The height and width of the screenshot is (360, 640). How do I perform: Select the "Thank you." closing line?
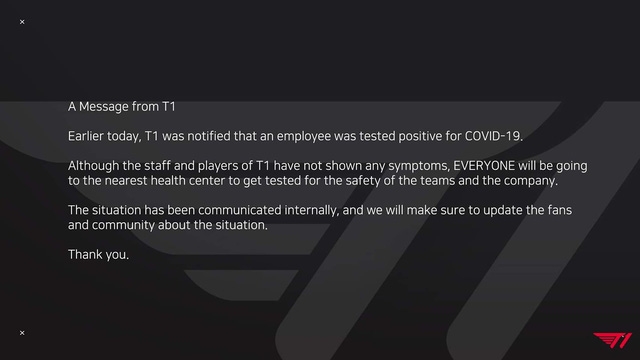pyautogui.click(x=98, y=255)
